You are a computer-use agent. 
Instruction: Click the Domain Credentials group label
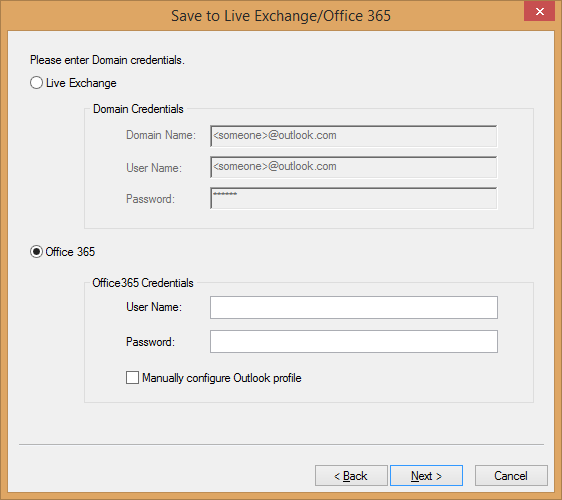[x=138, y=109]
